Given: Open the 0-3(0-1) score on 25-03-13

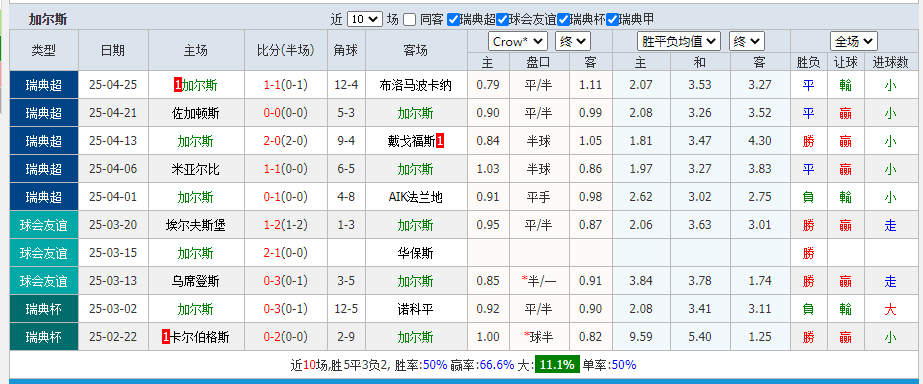Looking at the screenshot, I should (285, 282).
